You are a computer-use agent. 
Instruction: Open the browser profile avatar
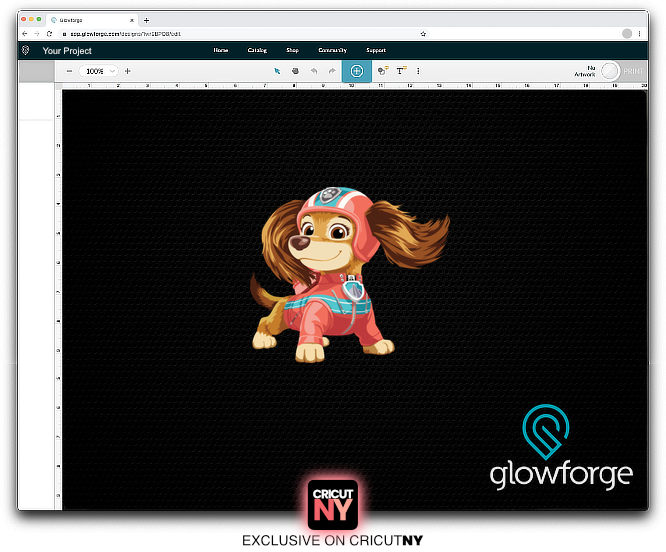(627, 34)
